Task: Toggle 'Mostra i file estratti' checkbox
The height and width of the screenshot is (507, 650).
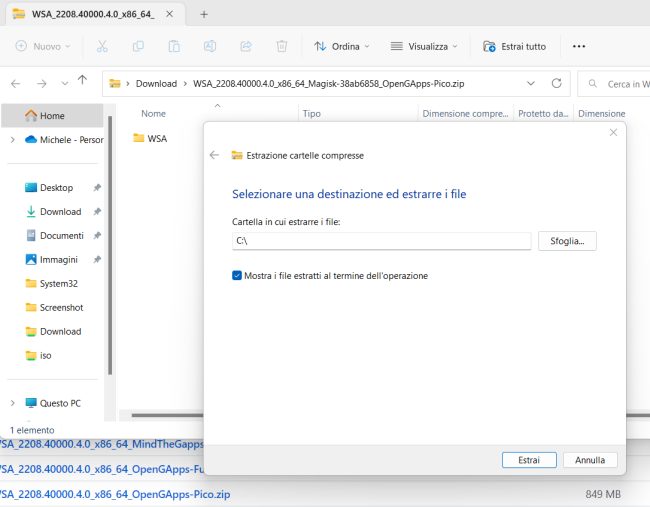Action: click(237, 276)
